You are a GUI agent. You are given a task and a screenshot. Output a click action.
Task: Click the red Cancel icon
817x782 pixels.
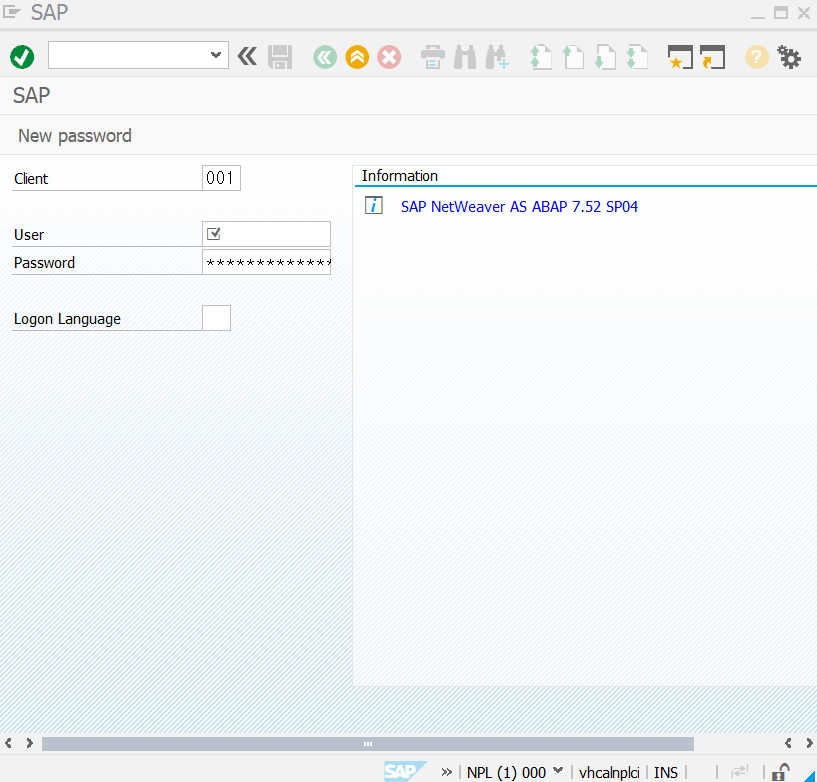click(389, 57)
